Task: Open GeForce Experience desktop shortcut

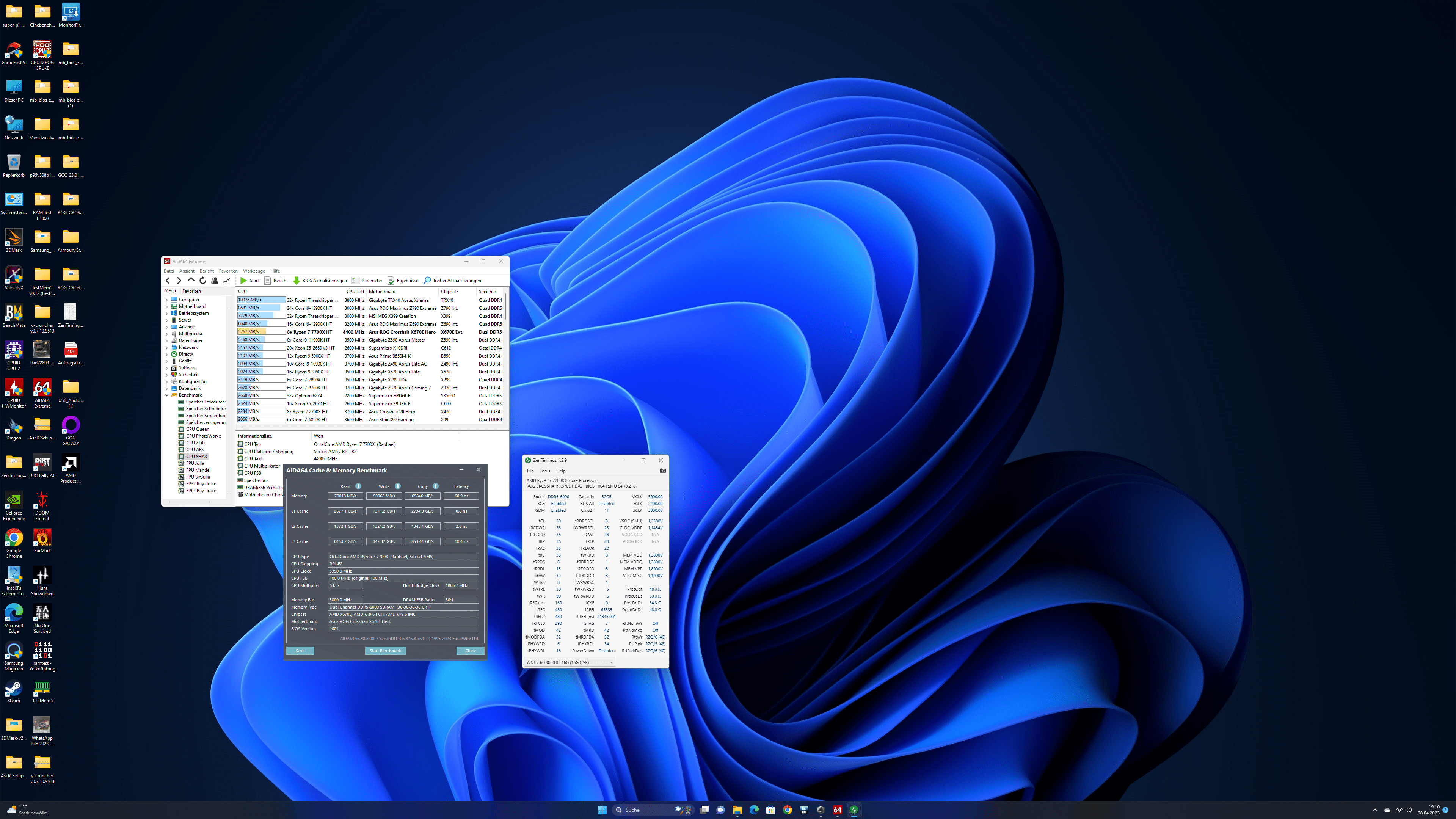Action: click(14, 506)
